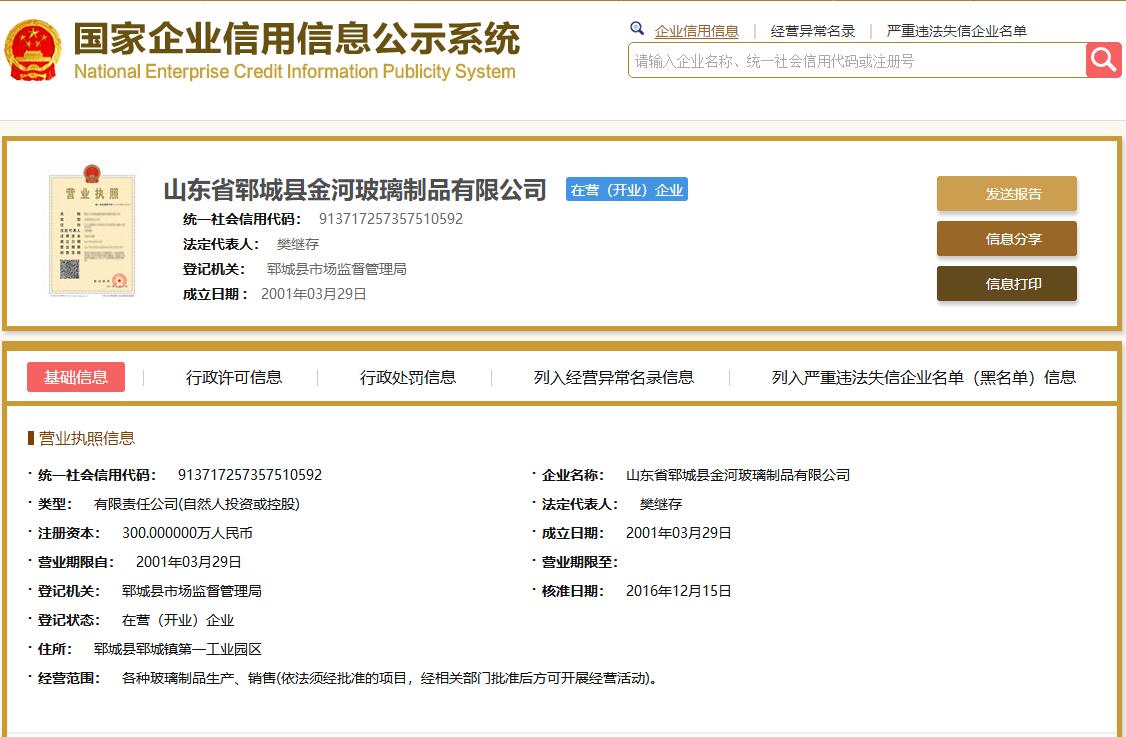Click 郓城县市场监督管理局 in the header card
This screenshot has width=1126, height=737.
tap(336, 269)
